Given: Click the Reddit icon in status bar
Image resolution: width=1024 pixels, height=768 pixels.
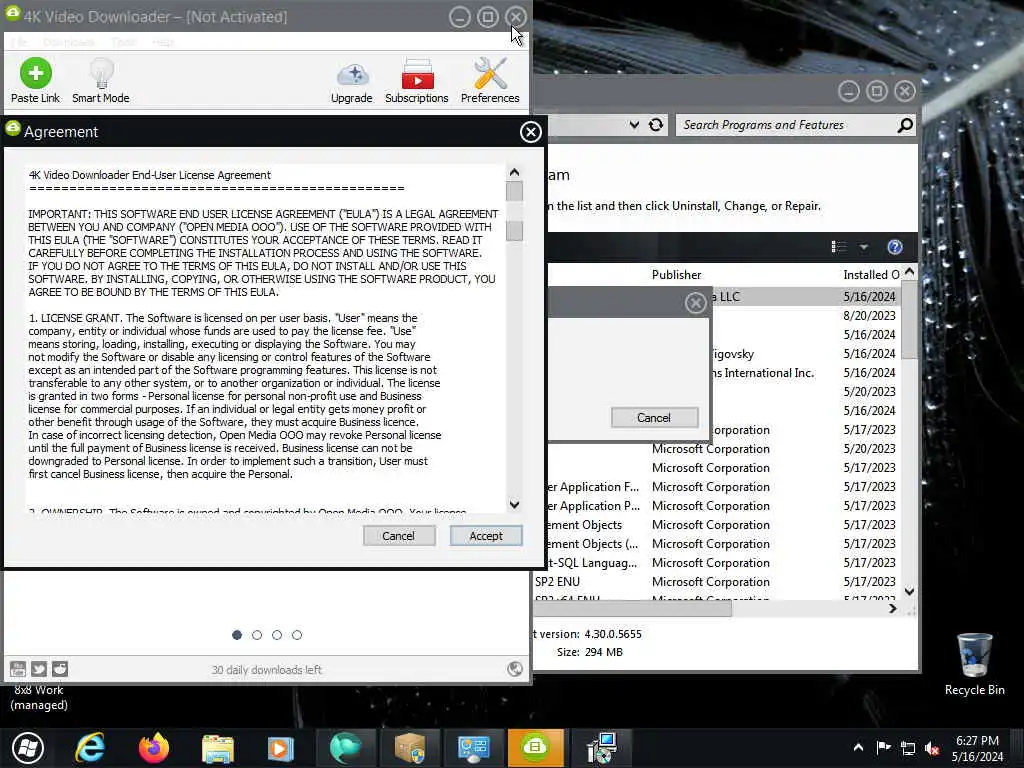Looking at the screenshot, I should [59, 669].
